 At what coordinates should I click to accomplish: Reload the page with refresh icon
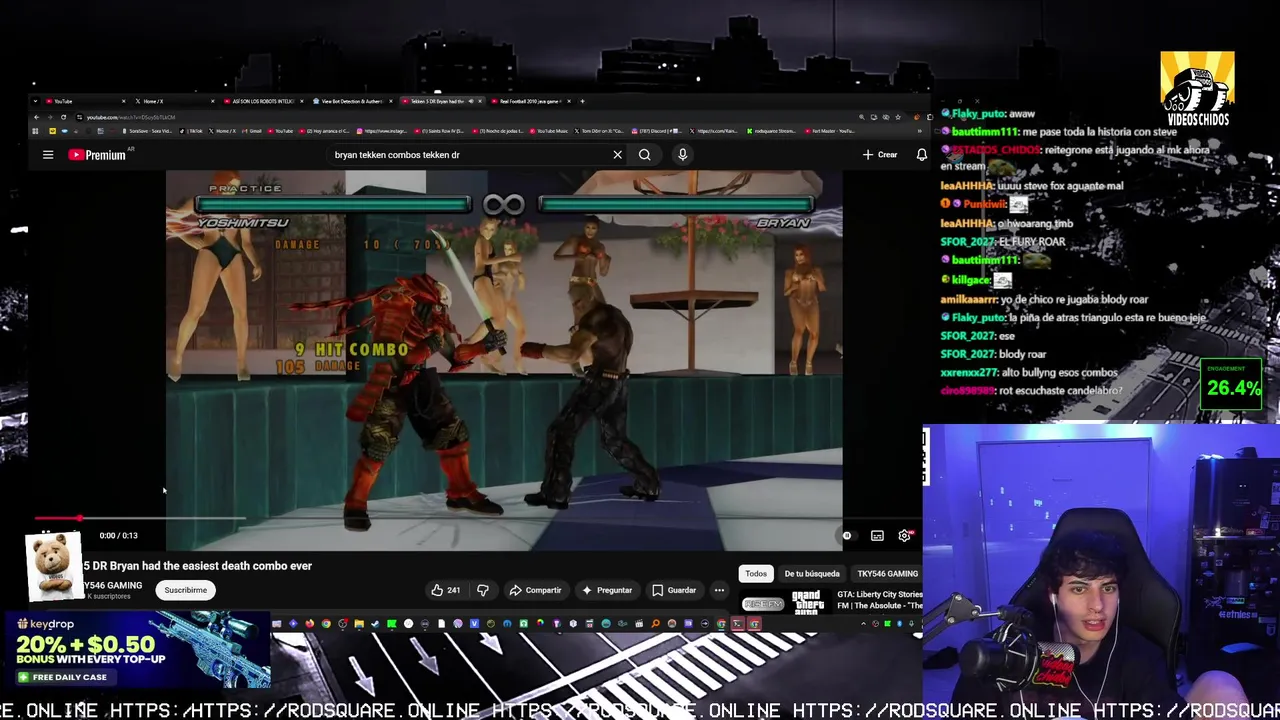click(63, 117)
